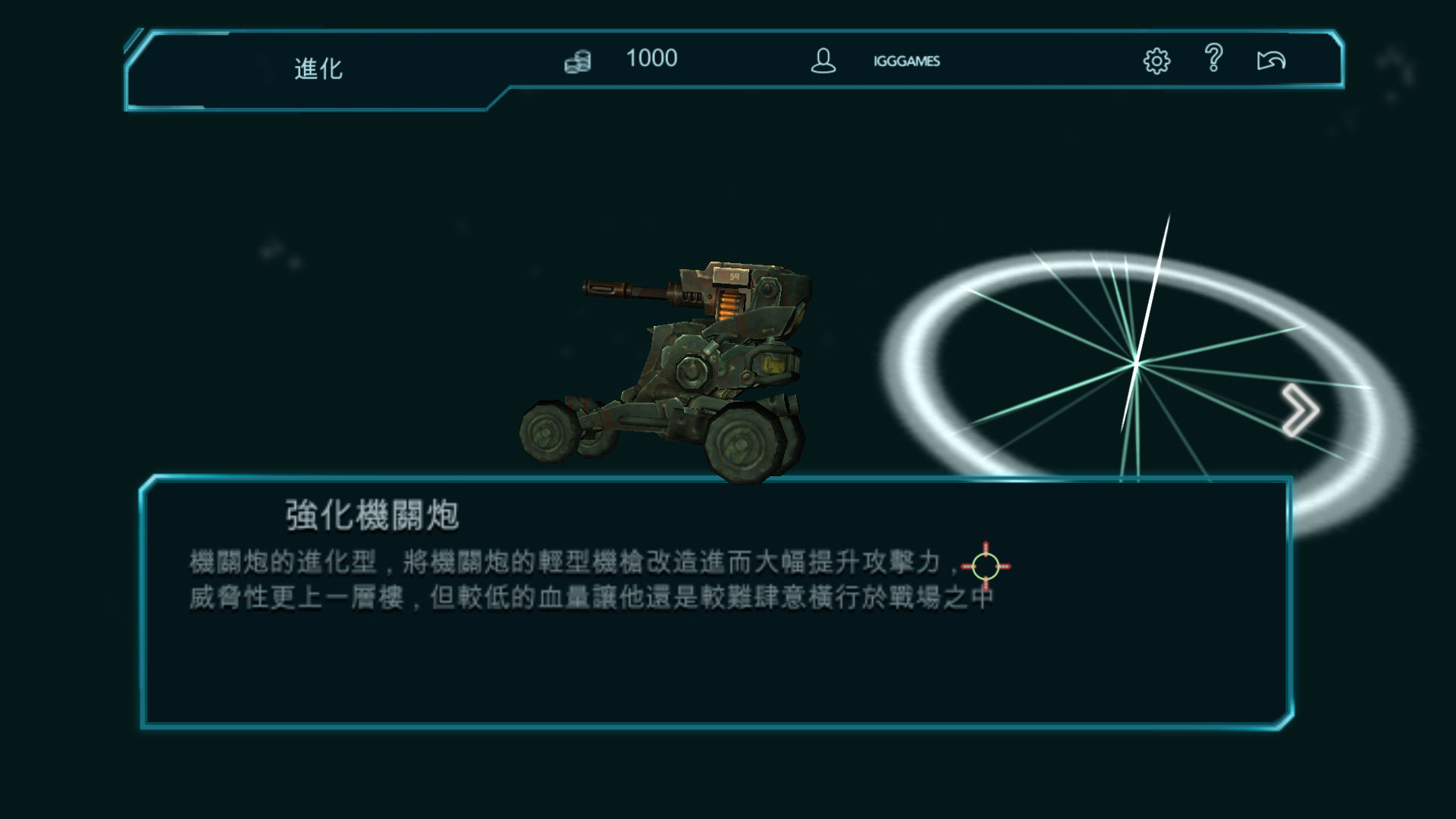Click the vehicle's front right wheel
The height and width of the screenshot is (819, 1456).
pyautogui.click(x=743, y=442)
